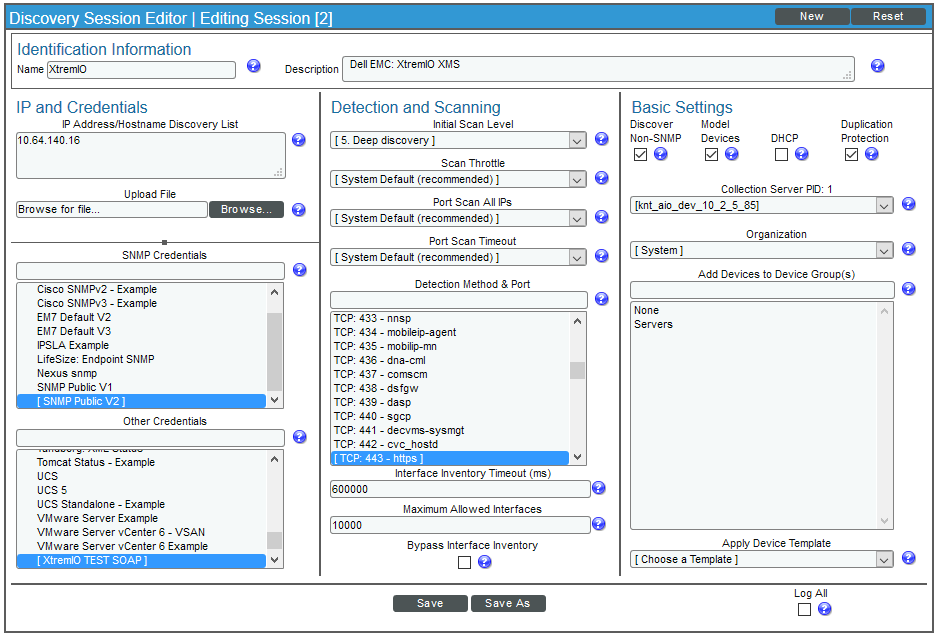Open help for Log All
This screenshot has height=639, width=939.
(x=824, y=608)
